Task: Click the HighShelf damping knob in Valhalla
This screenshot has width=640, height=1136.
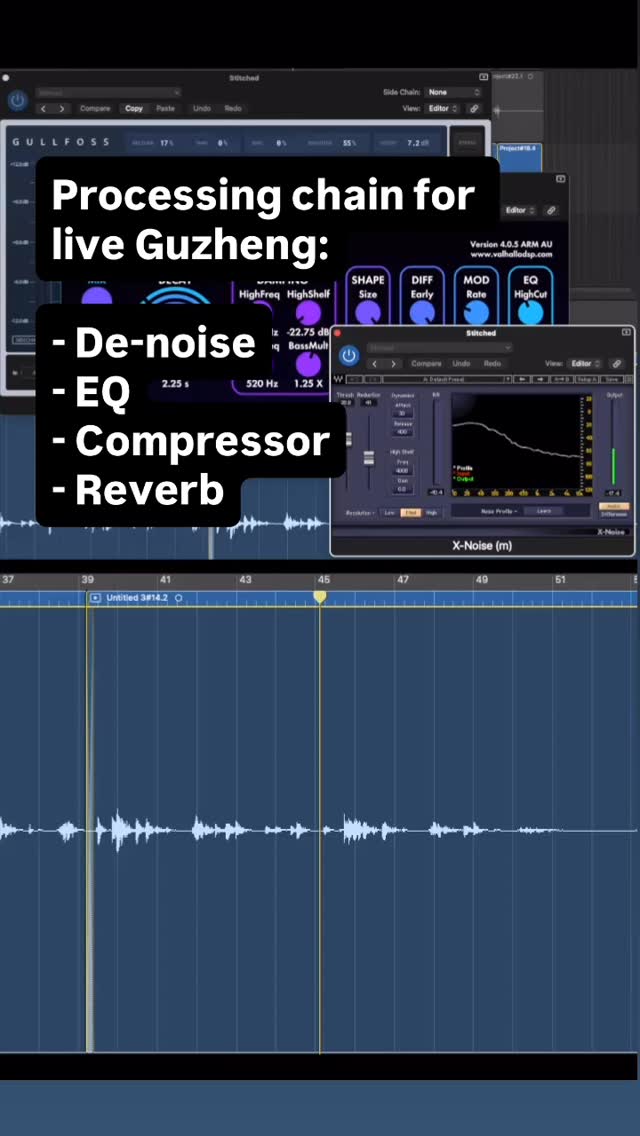Action: [309, 313]
